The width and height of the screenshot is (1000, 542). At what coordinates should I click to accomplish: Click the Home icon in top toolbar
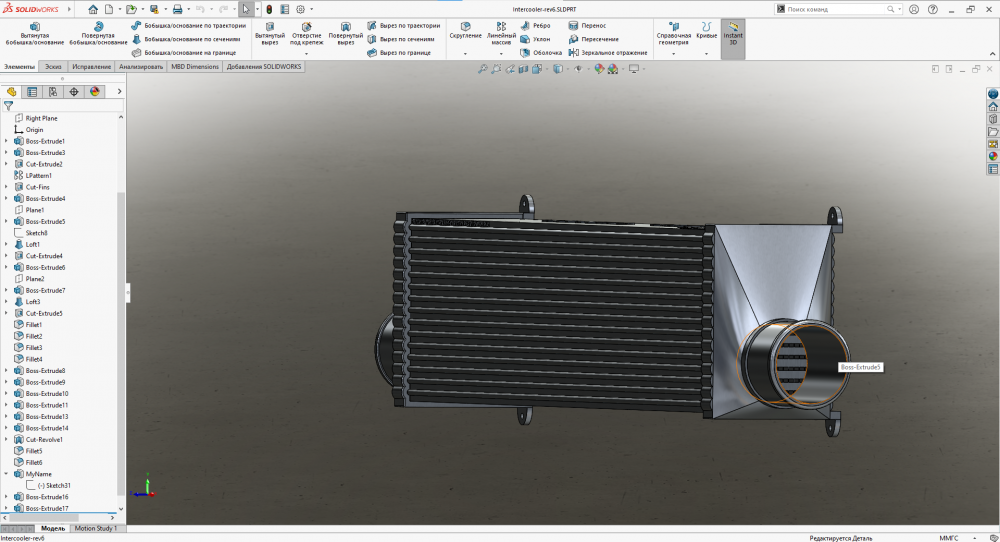click(93, 9)
